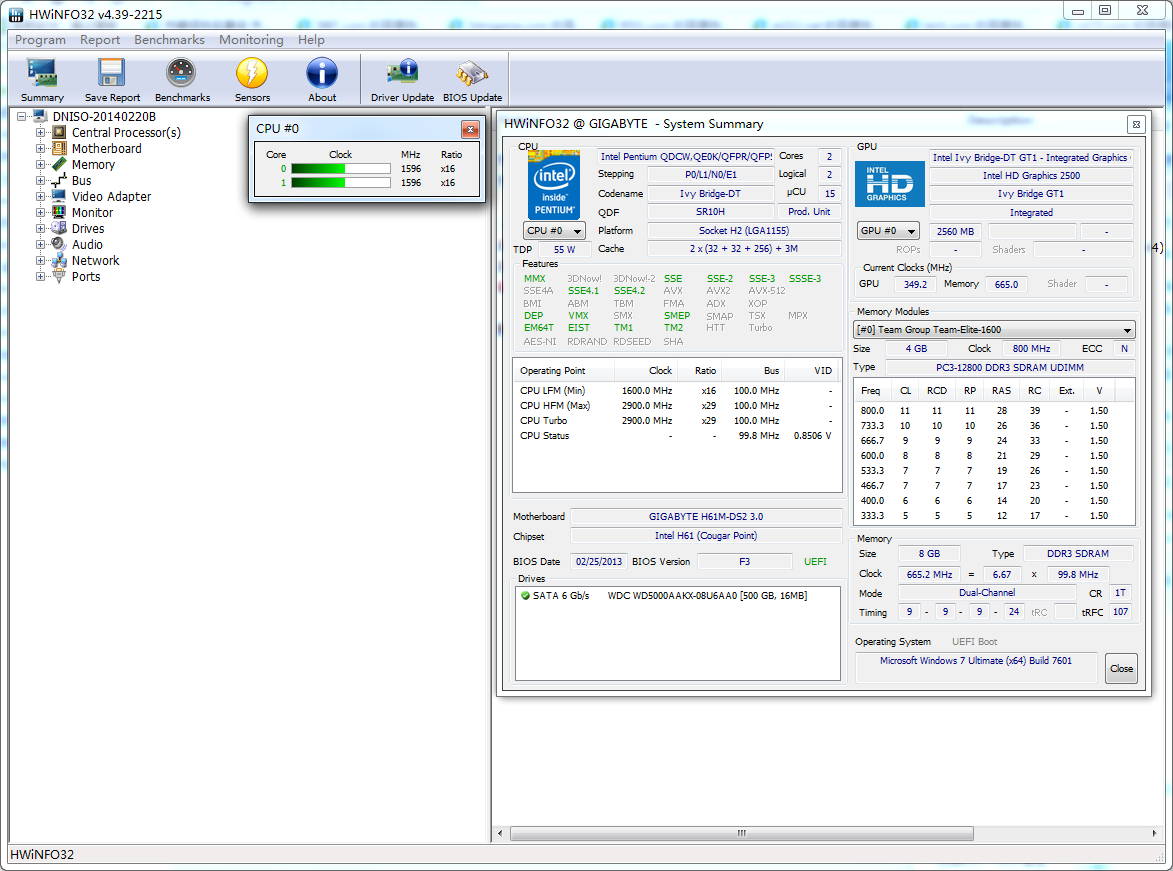Open the Monitoring menu
Viewport: 1173px width, 871px height.
(x=251, y=40)
